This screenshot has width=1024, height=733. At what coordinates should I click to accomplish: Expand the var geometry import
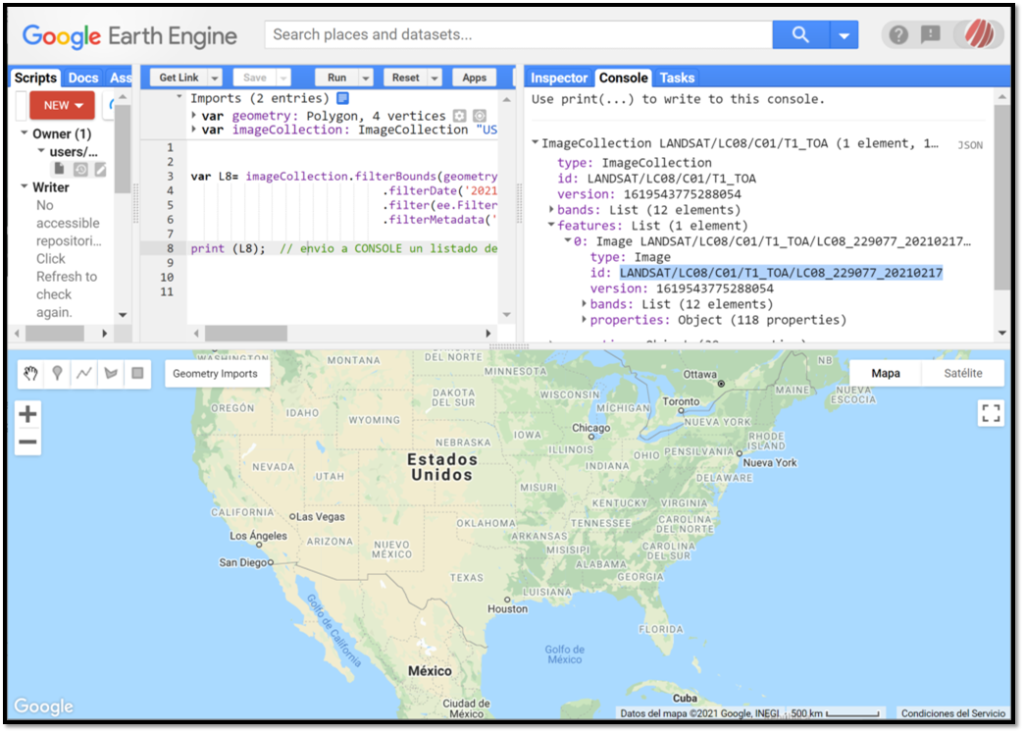(x=194, y=115)
